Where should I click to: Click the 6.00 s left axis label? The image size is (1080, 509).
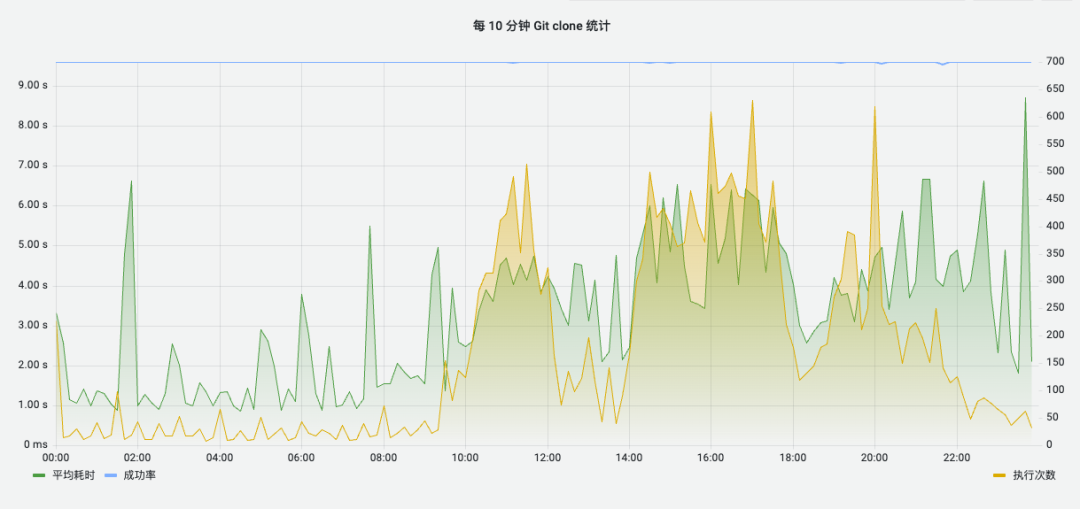34,206
